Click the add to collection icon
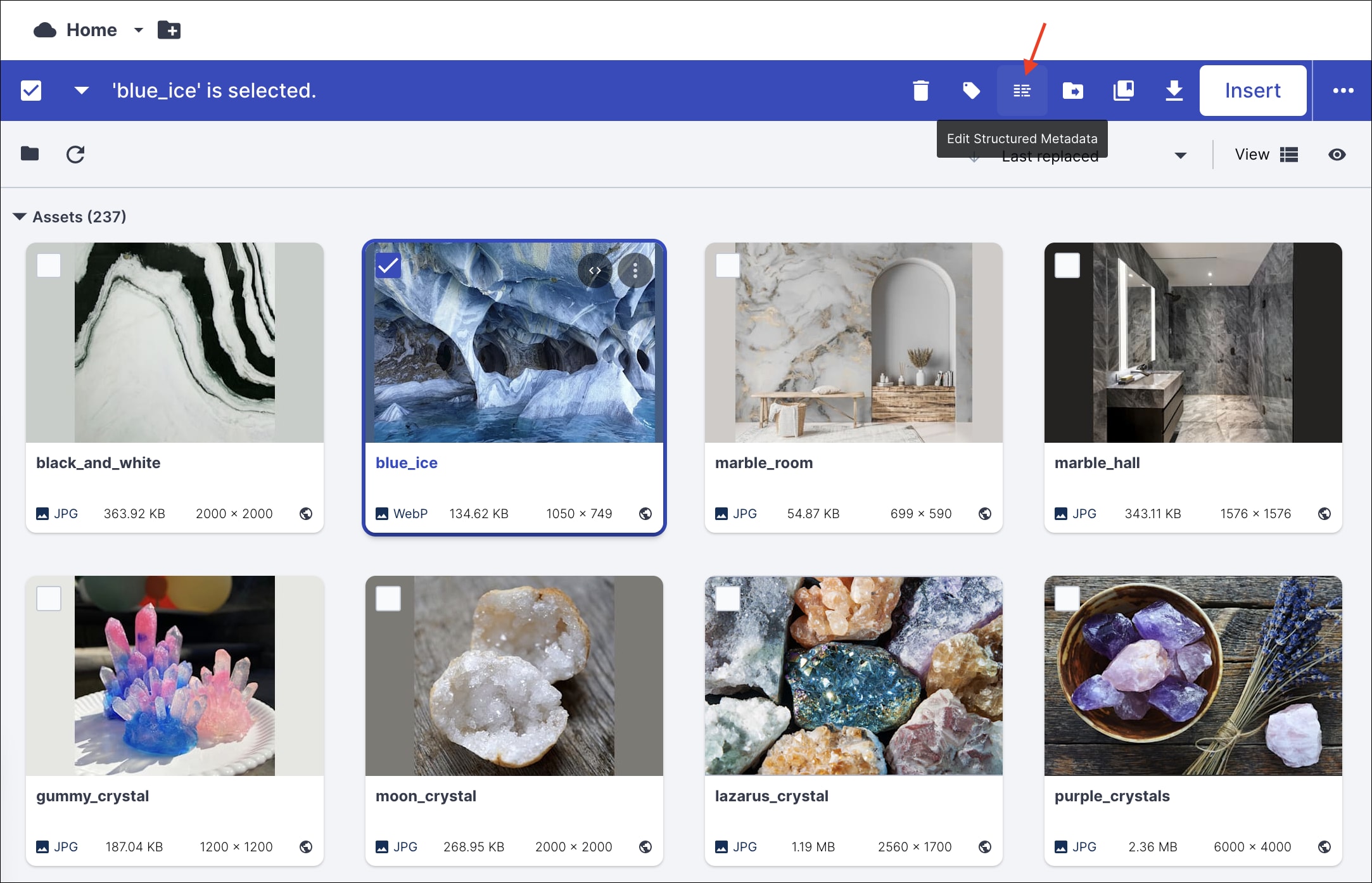This screenshot has height=883, width=1372. coord(1123,91)
